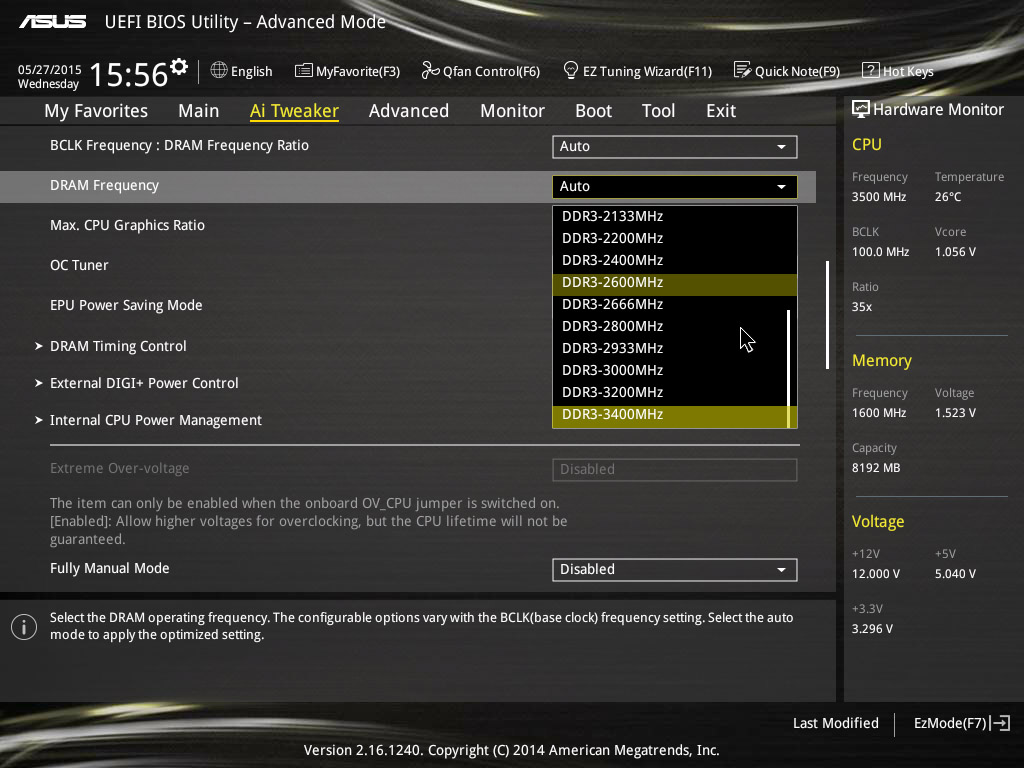Viewport: 1024px width, 768px height.
Task: Show Hot Keys help
Action: pyautogui.click(x=898, y=71)
